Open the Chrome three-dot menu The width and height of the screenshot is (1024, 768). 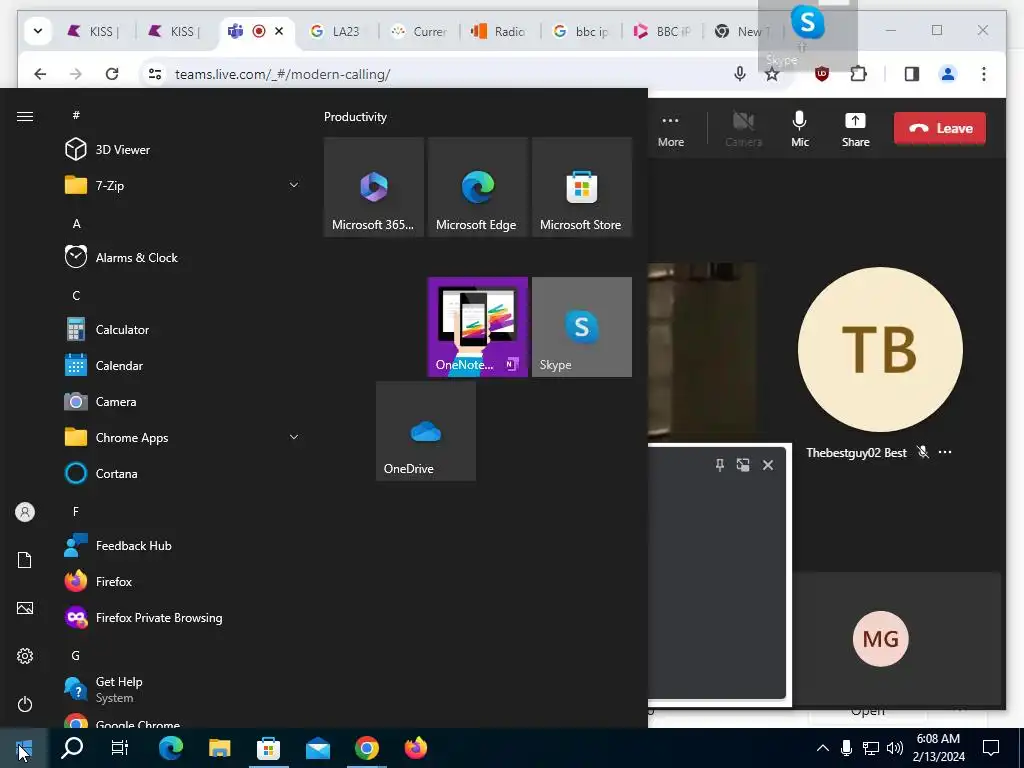pos(984,74)
